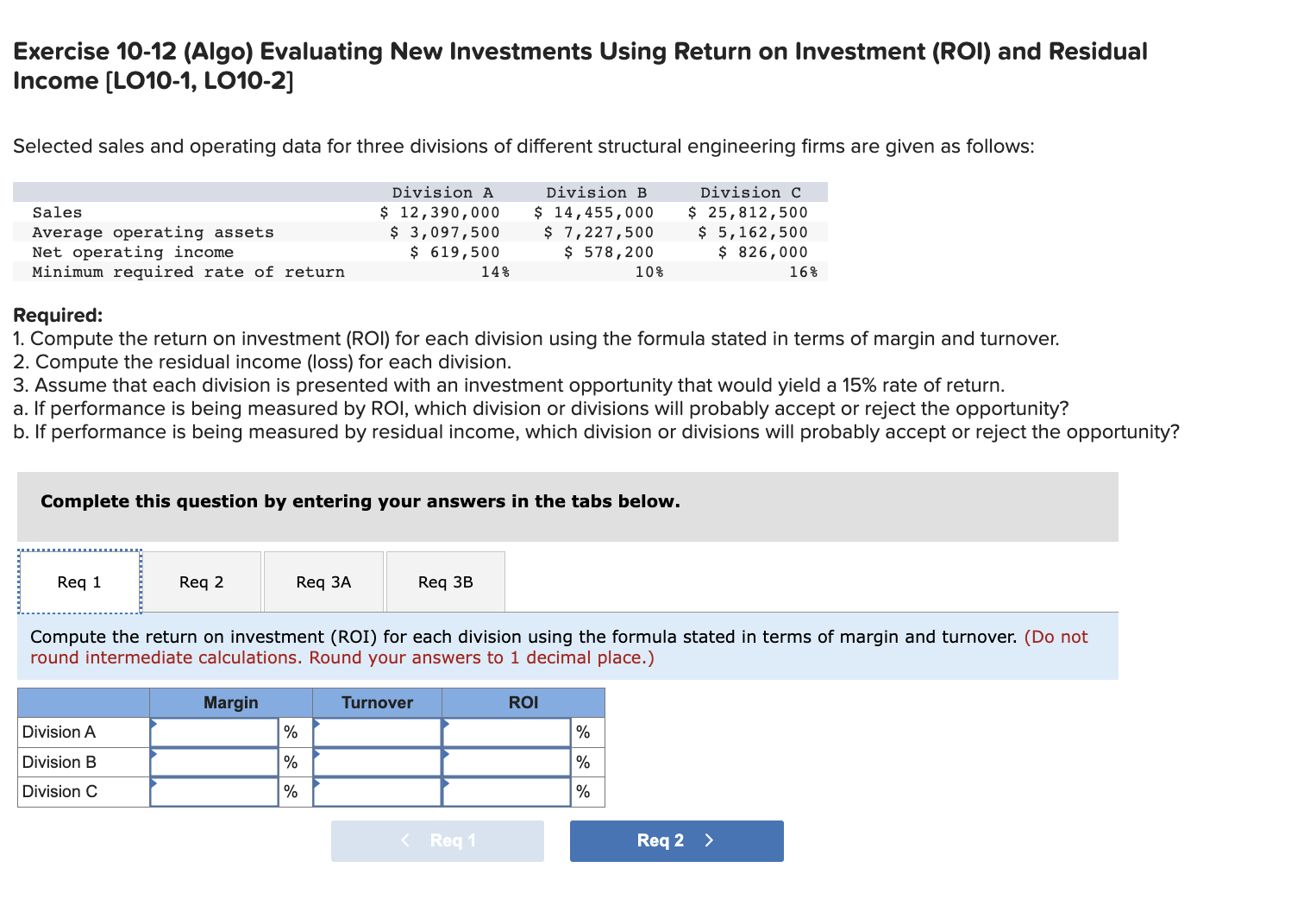Image resolution: width=1316 pixels, height=899 pixels.
Task: Open the Req 3A tab
Action: coord(323,582)
